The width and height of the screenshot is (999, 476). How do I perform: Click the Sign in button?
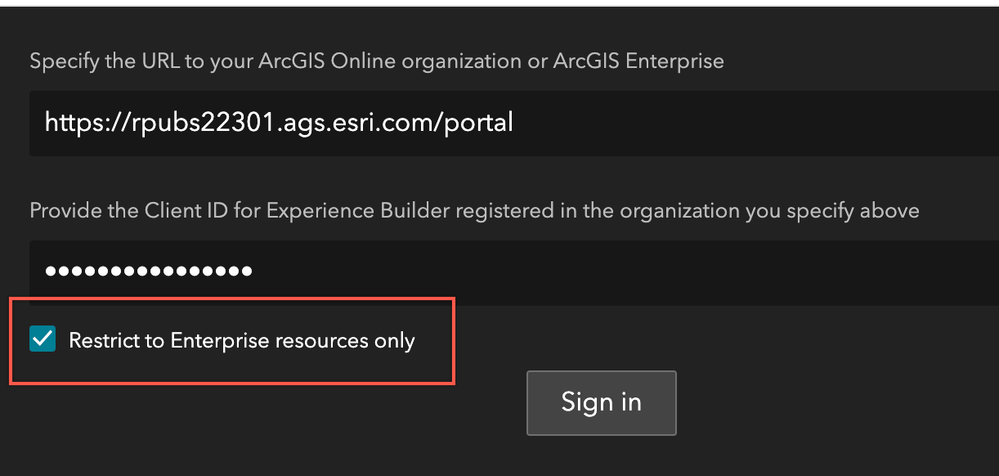click(601, 402)
